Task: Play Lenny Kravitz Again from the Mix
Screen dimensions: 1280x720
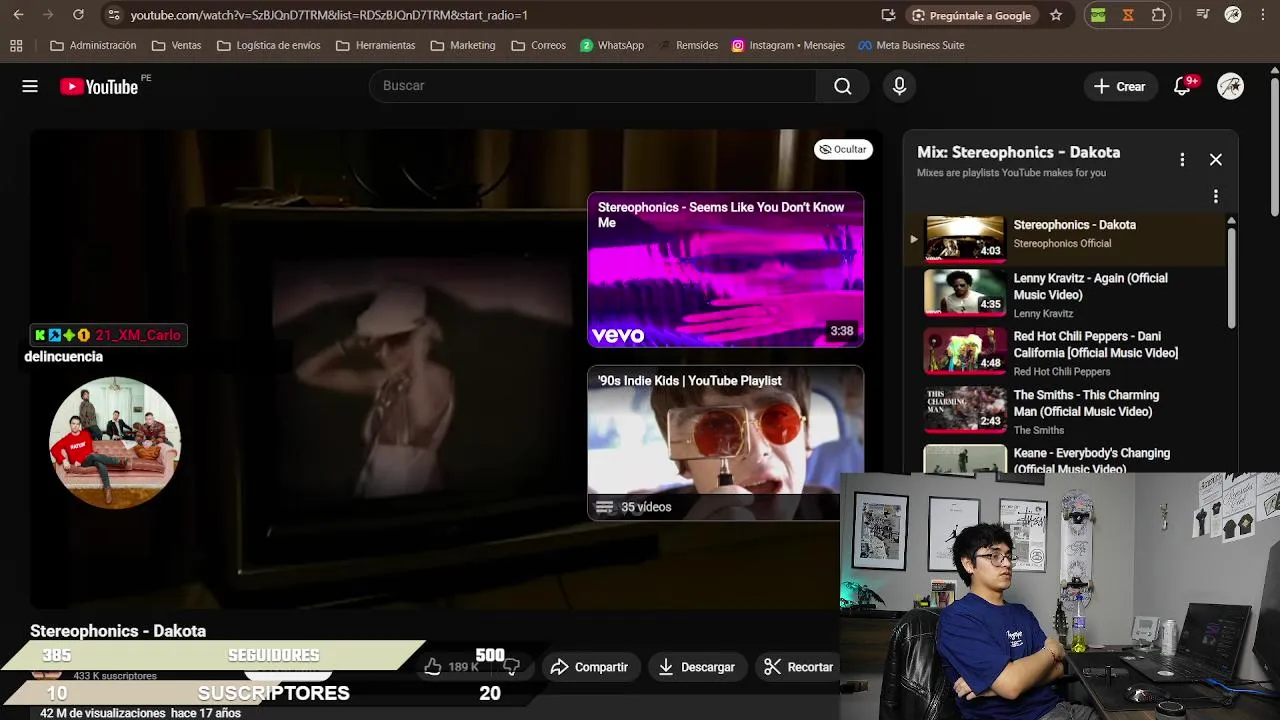Action: 1064,294
